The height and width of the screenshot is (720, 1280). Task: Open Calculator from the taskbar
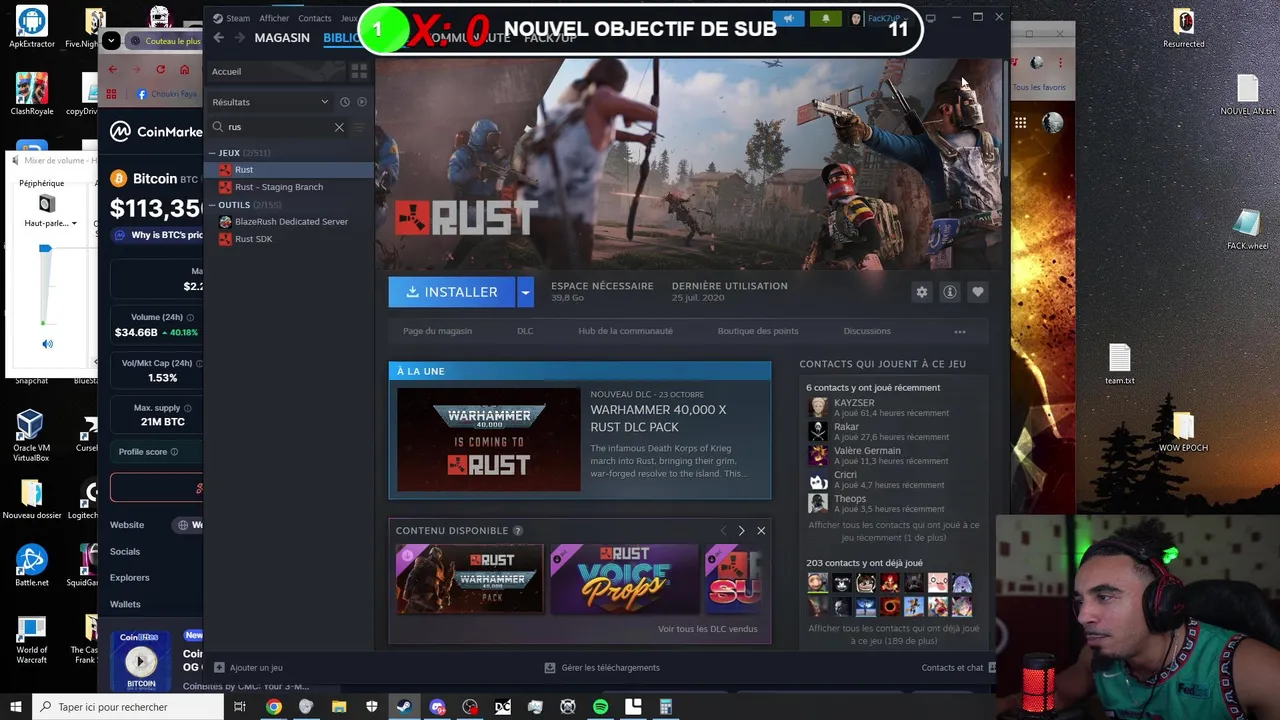click(666, 707)
